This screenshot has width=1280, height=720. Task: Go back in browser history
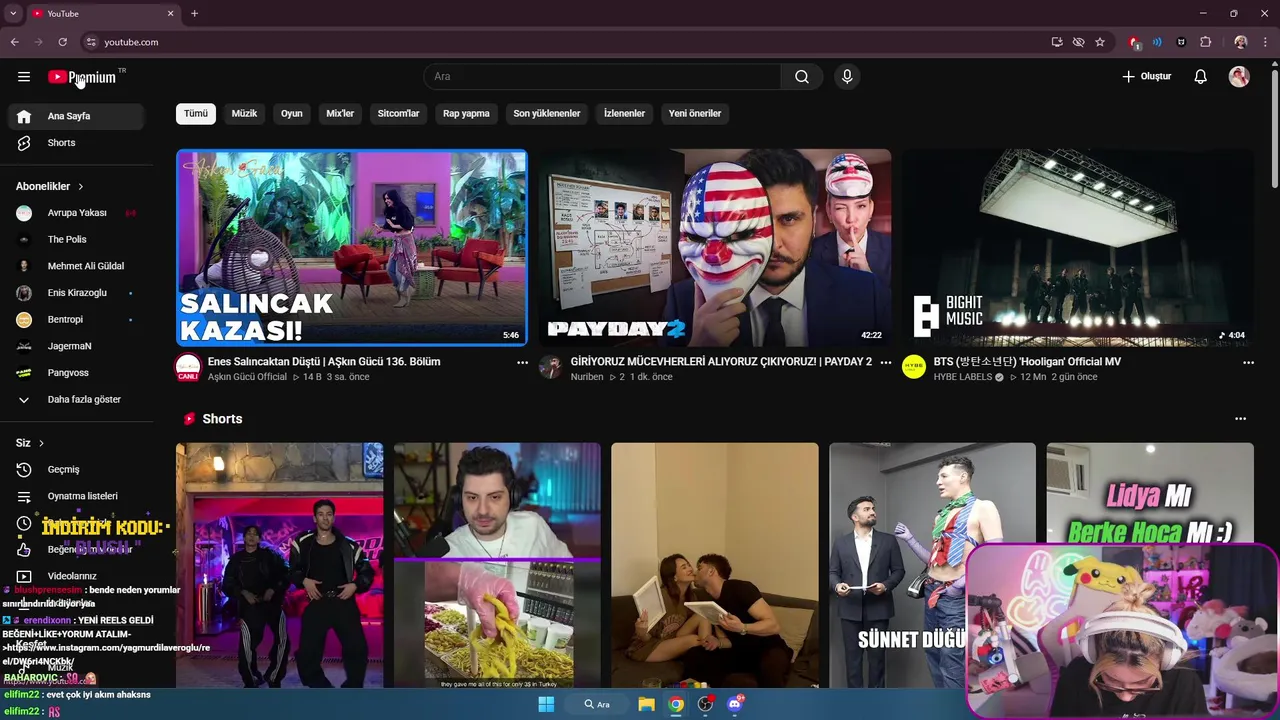coord(15,42)
